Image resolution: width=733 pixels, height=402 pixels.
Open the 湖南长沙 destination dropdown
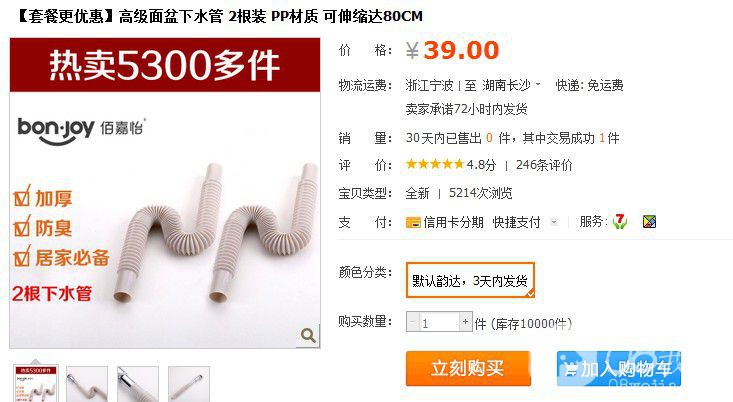coord(511,86)
